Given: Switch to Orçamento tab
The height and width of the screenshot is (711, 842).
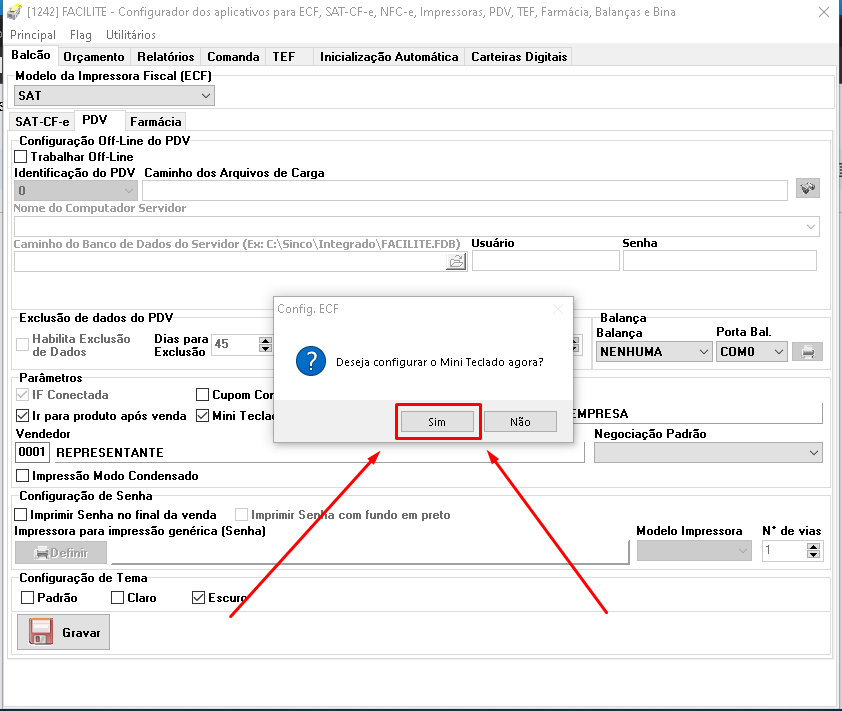Looking at the screenshot, I should point(93,57).
